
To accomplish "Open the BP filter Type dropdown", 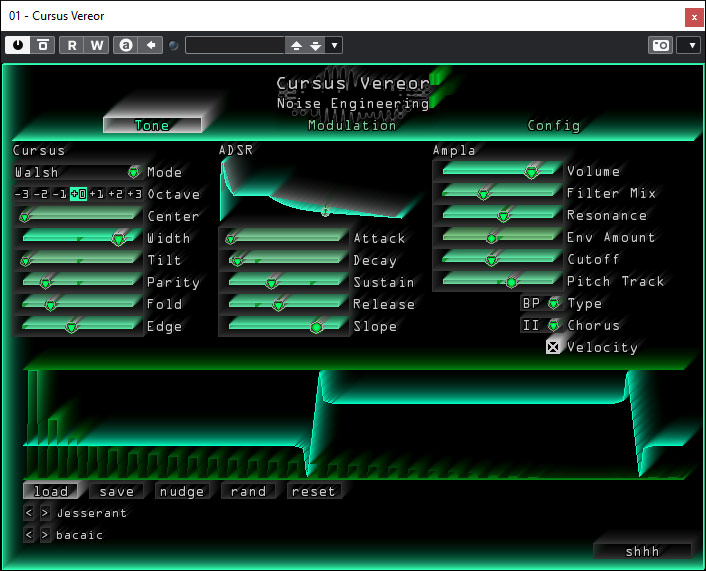I will pos(541,303).
